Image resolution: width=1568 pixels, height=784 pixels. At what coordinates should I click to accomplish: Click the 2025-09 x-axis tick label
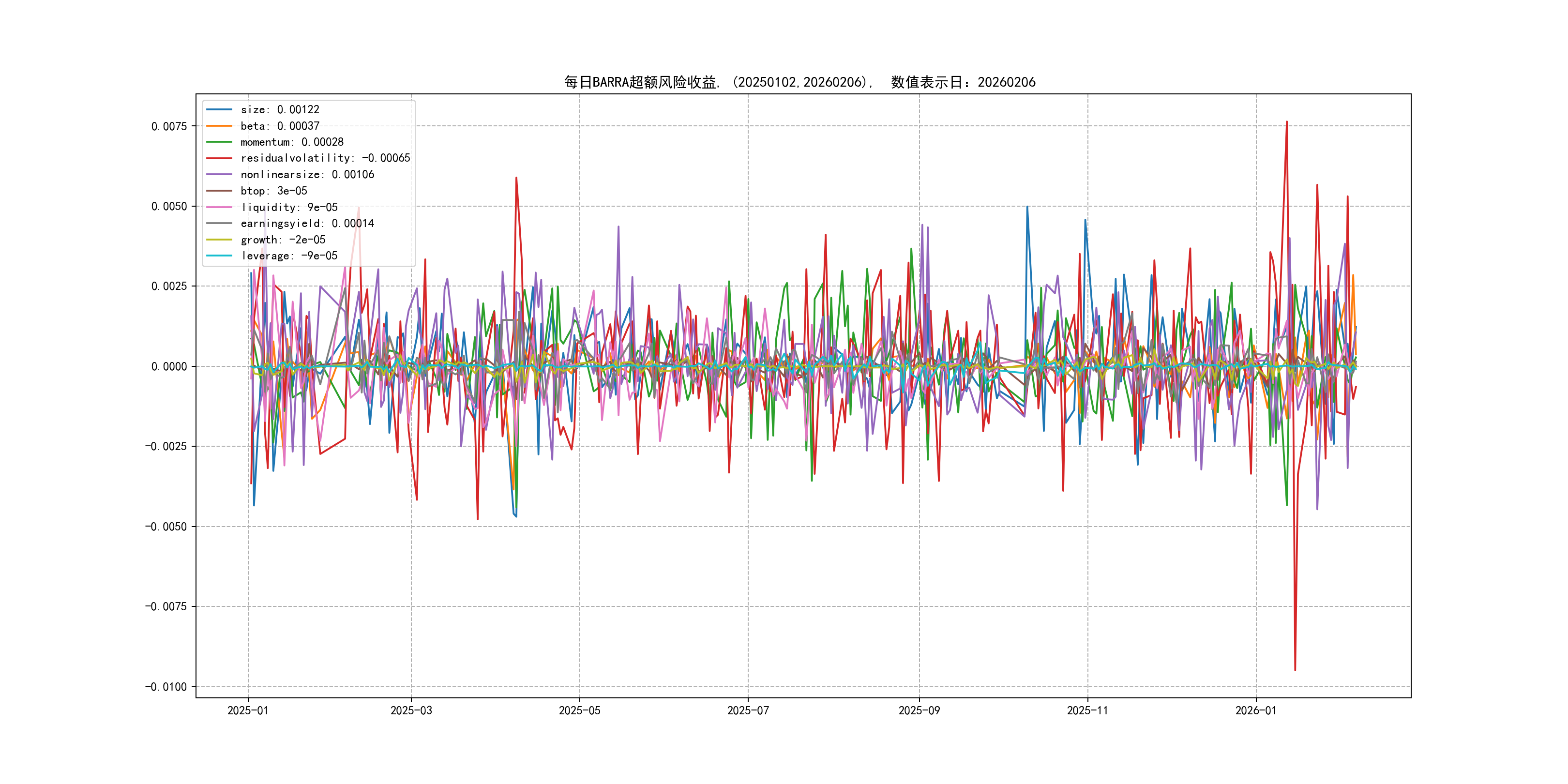(919, 710)
